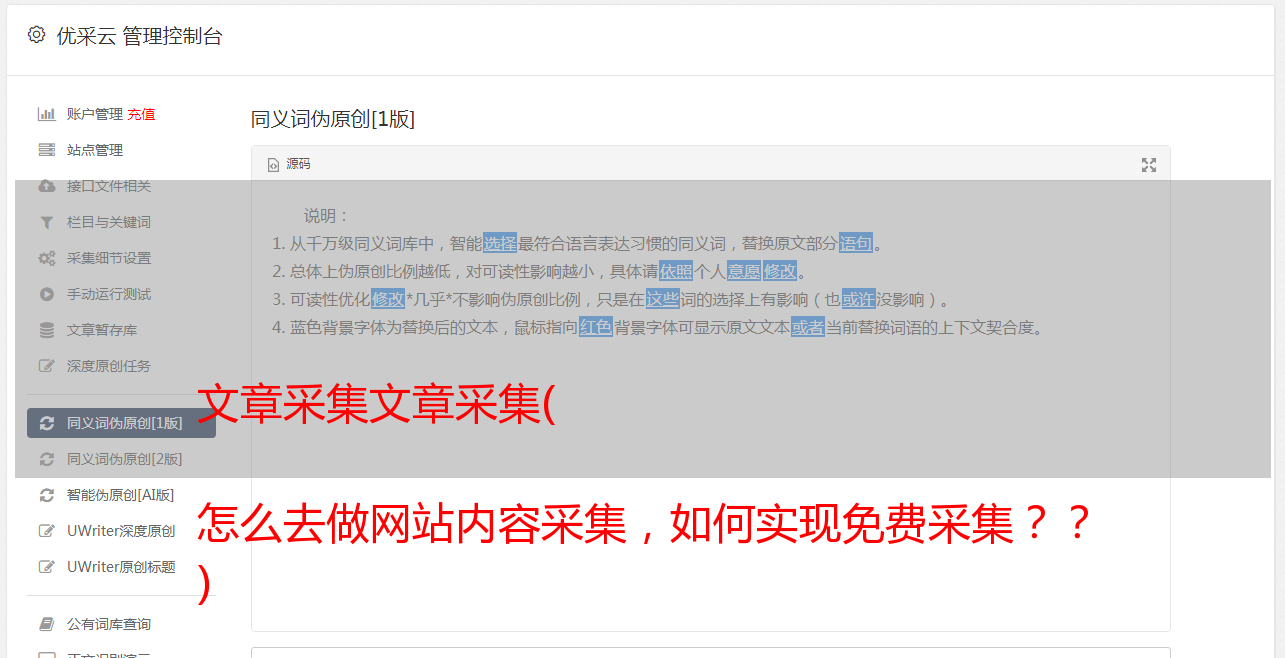Viewport: 1285px width, 658px height.
Task: Click the fullscreen expand icon in editor toolbar
Action: pyautogui.click(x=1149, y=165)
